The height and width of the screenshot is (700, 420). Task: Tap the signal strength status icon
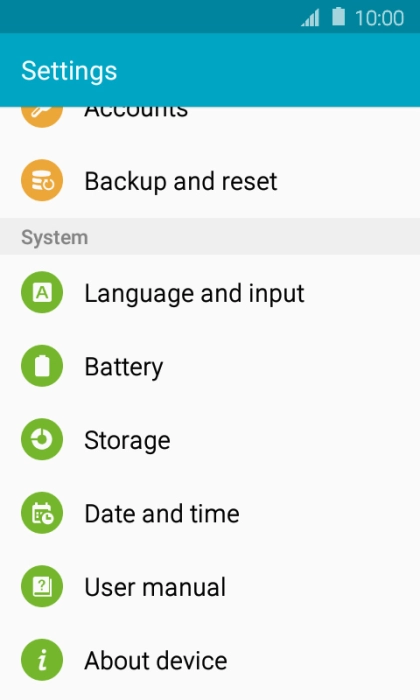310,18
